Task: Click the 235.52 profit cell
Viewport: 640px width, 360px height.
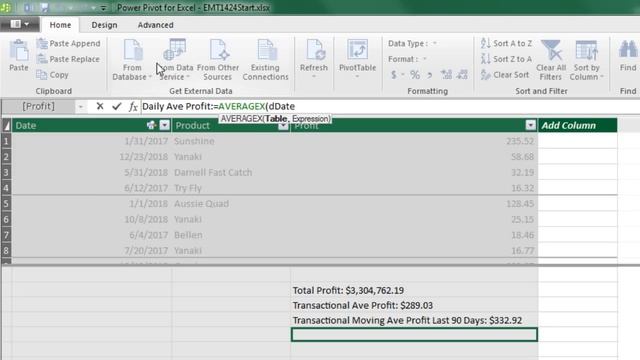Action: click(414, 141)
